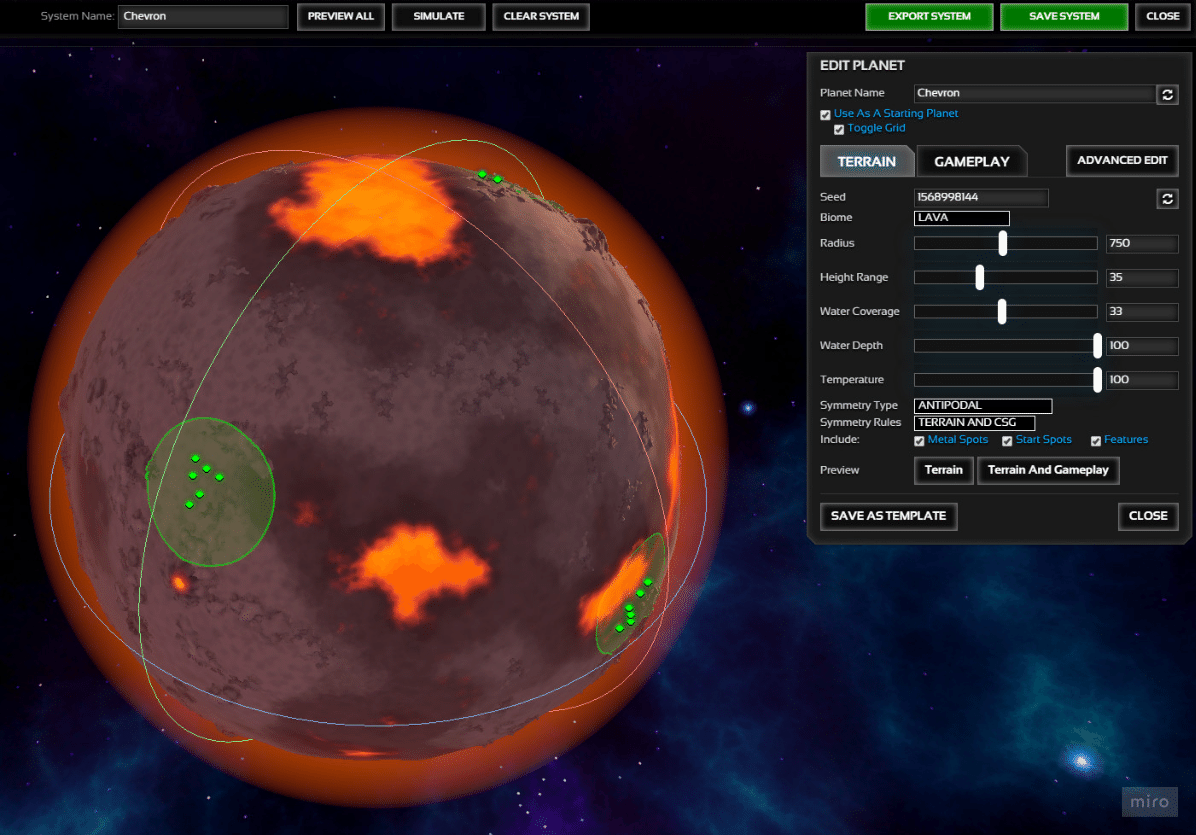Open the Symmetry Rules dropdown
Image resolution: width=1196 pixels, height=835 pixels.
[x=975, y=422]
